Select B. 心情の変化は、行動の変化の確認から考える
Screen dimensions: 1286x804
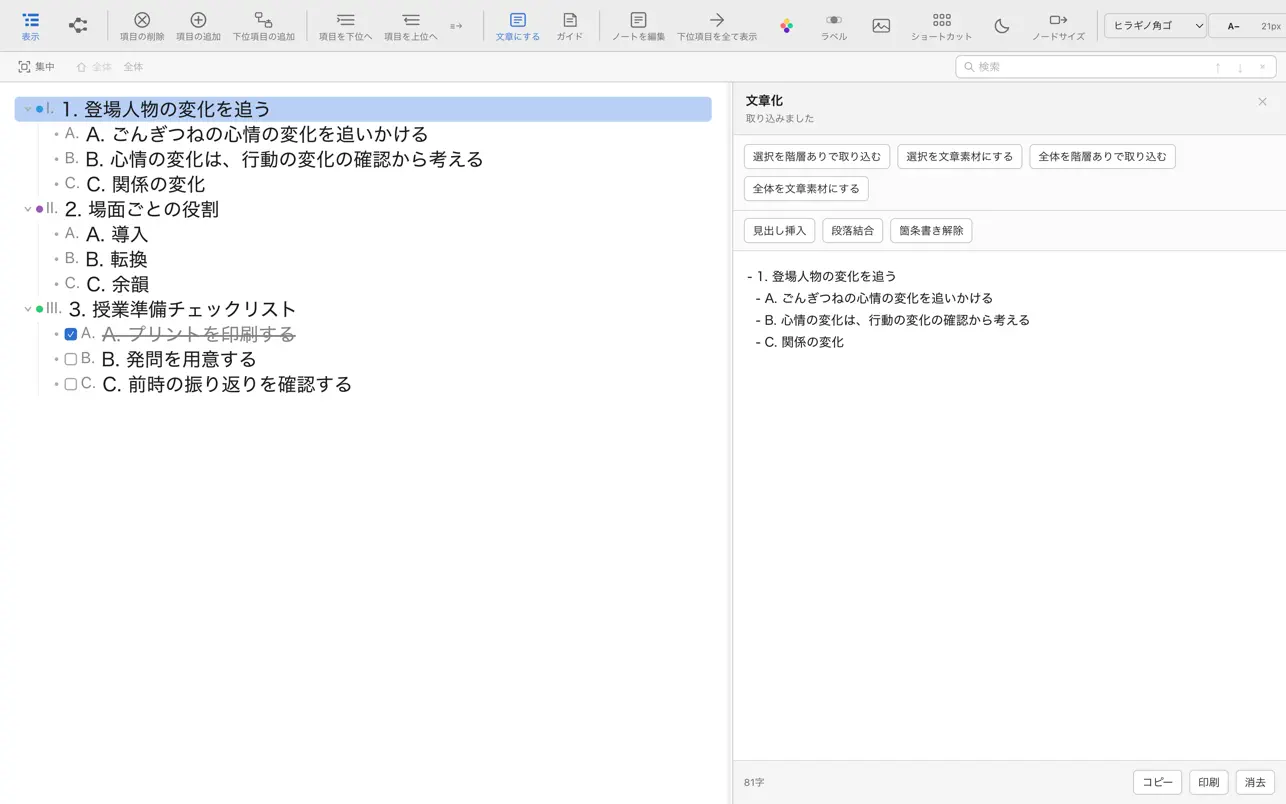[x=284, y=159]
